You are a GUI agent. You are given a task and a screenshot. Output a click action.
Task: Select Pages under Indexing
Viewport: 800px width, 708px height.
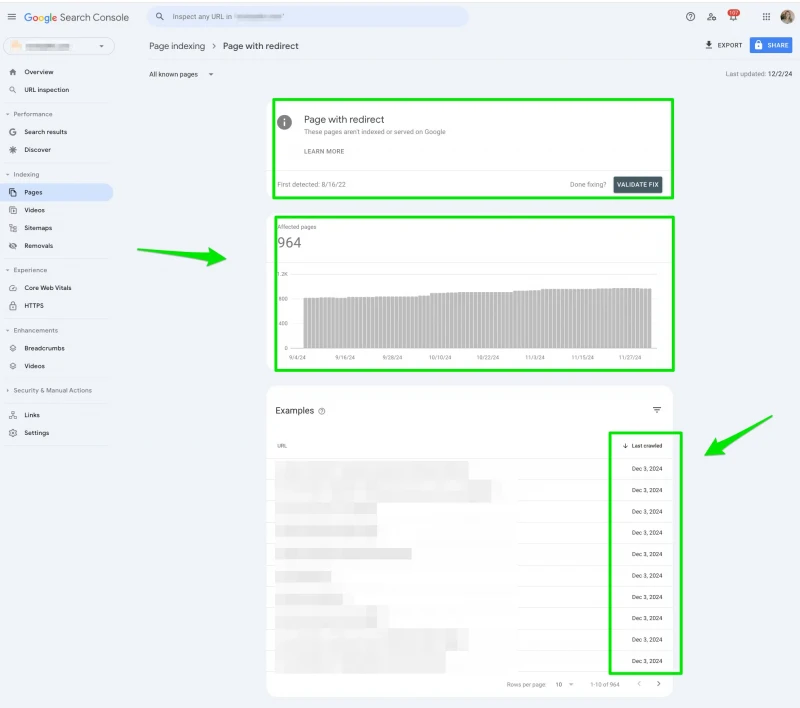pyautogui.click(x=57, y=192)
